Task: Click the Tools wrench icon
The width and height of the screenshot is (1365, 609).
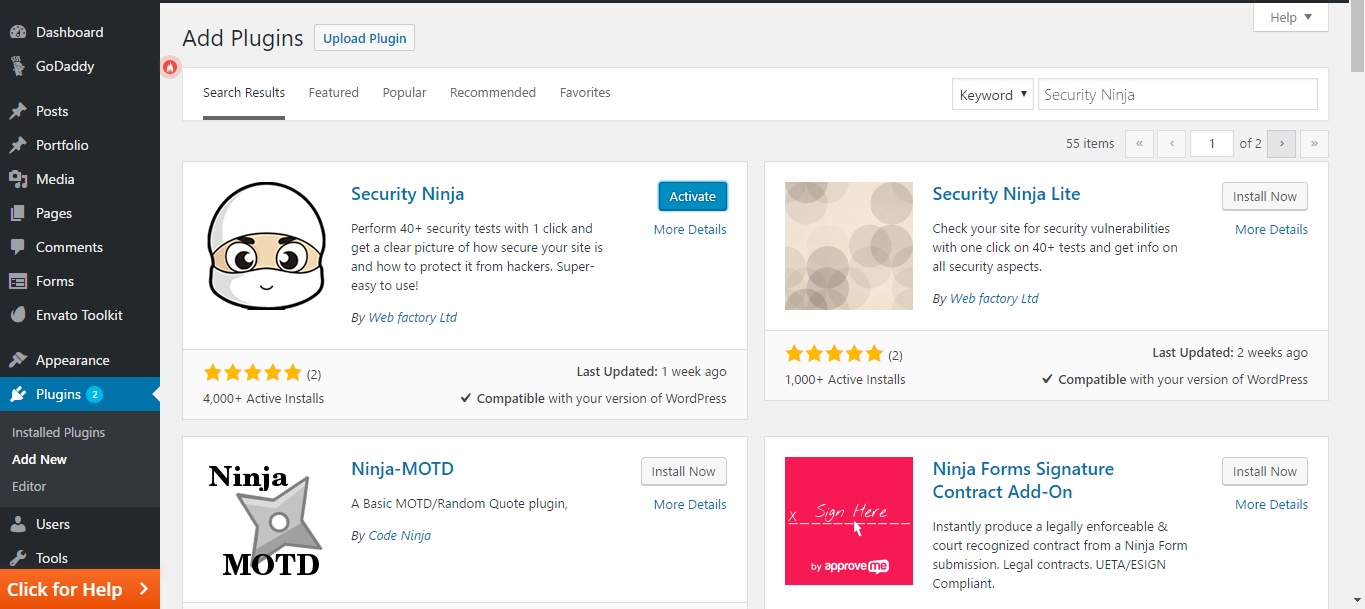Action: (18, 558)
